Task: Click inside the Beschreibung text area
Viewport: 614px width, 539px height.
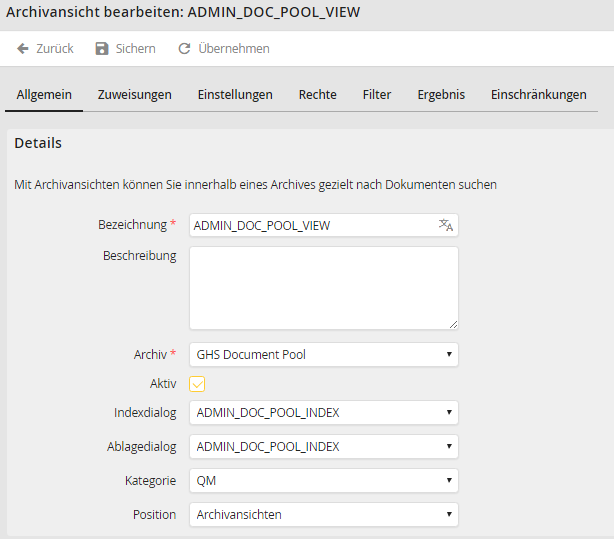Action: tap(323, 287)
